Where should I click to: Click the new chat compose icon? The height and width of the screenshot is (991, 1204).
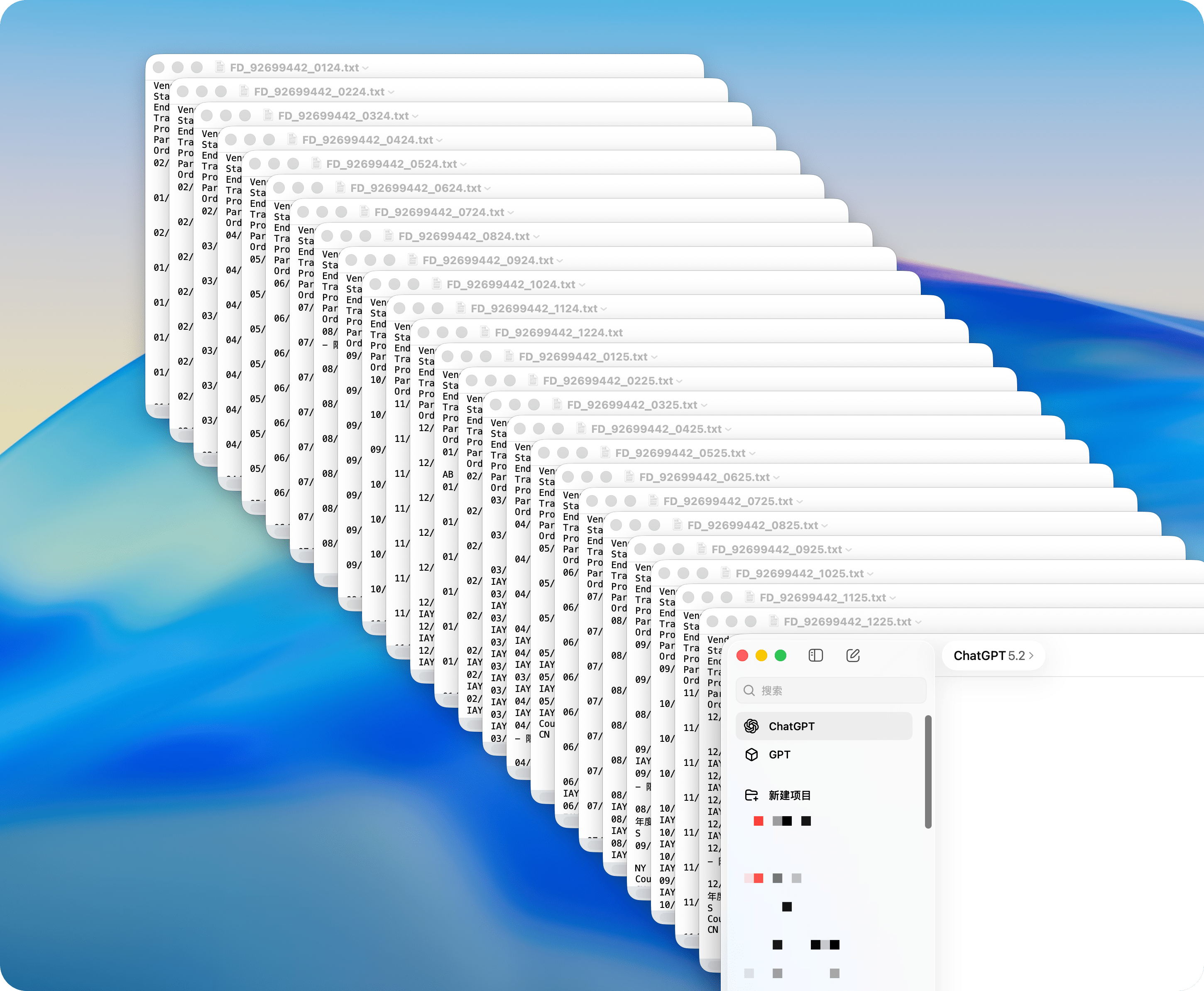point(852,655)
